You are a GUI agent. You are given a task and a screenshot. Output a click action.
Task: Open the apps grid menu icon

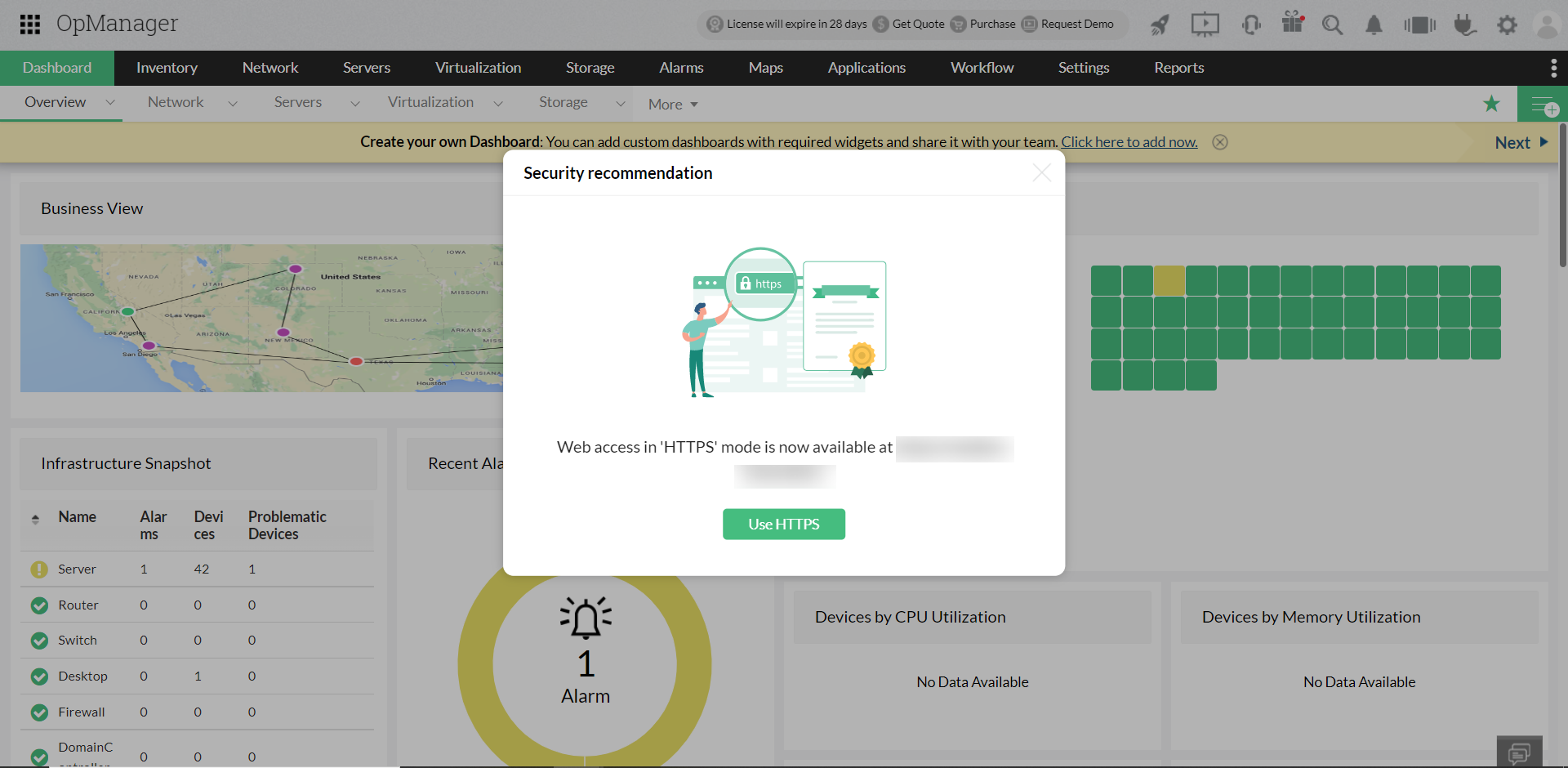coord(30,25)
